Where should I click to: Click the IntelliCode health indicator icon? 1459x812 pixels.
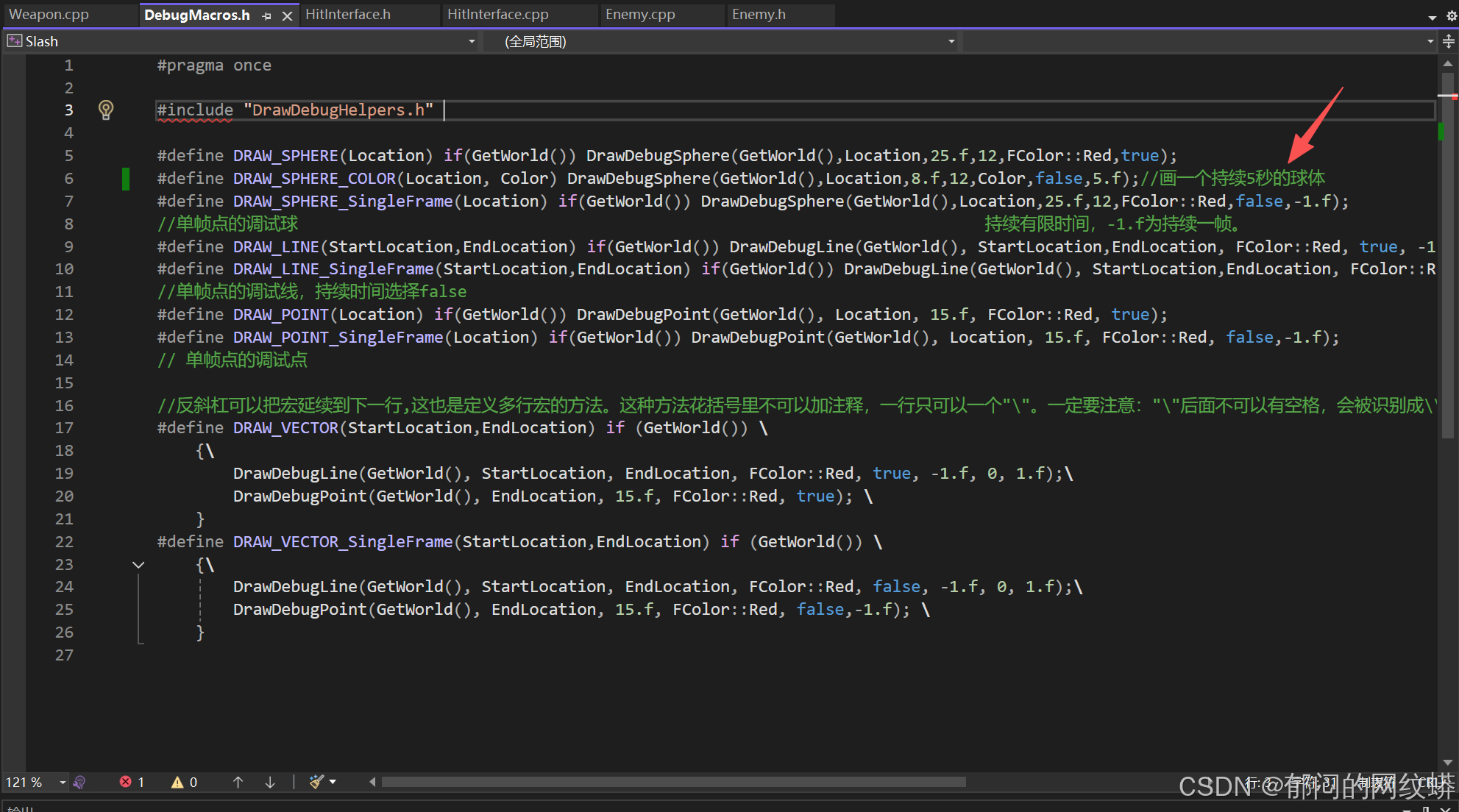(80, 782)
